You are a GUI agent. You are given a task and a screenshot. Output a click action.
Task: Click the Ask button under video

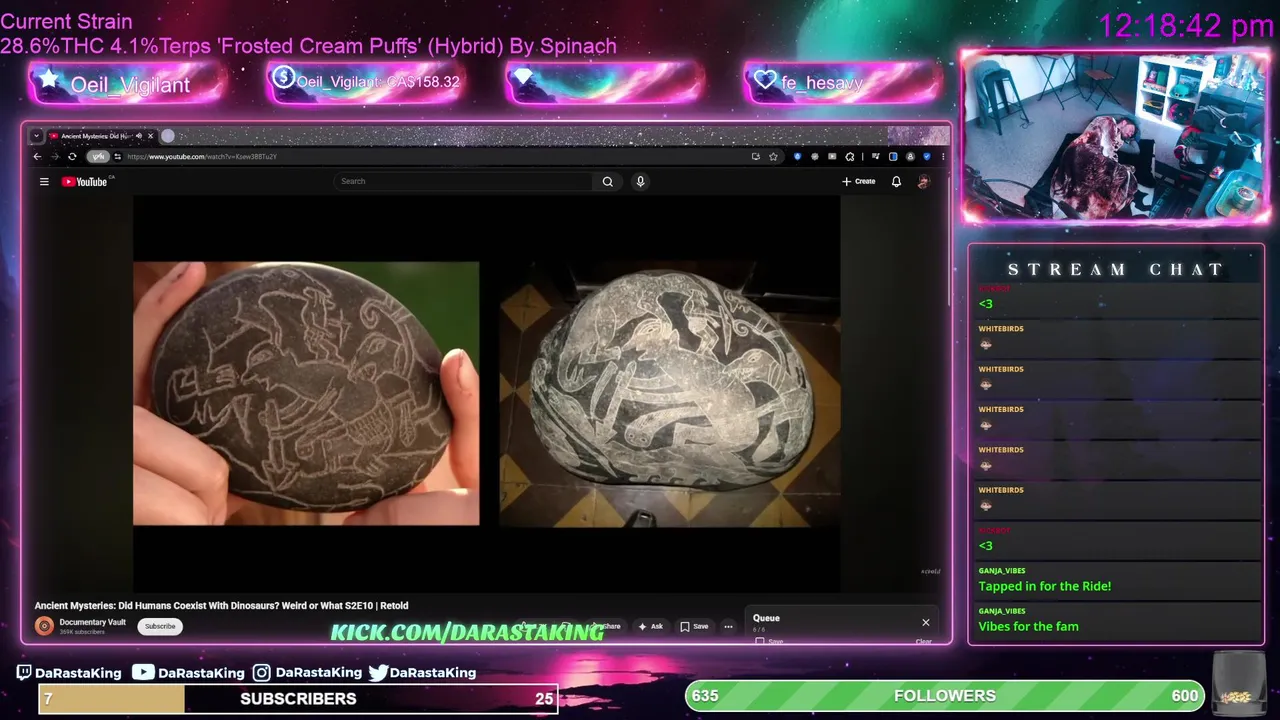[x=651, y=626]
